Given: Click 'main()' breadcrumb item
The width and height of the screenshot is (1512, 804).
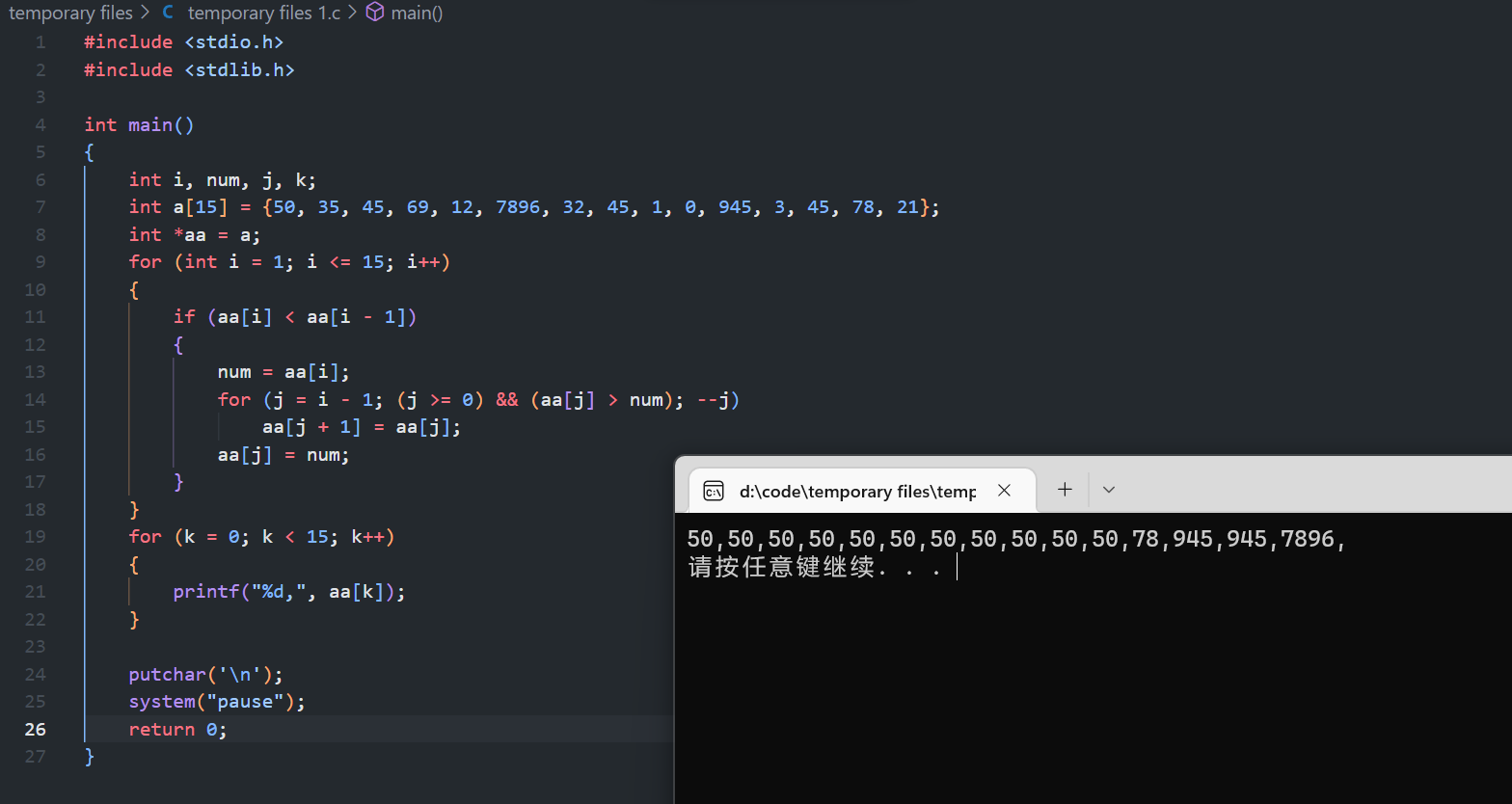Looking at the screenshot, I should (417, 13).
